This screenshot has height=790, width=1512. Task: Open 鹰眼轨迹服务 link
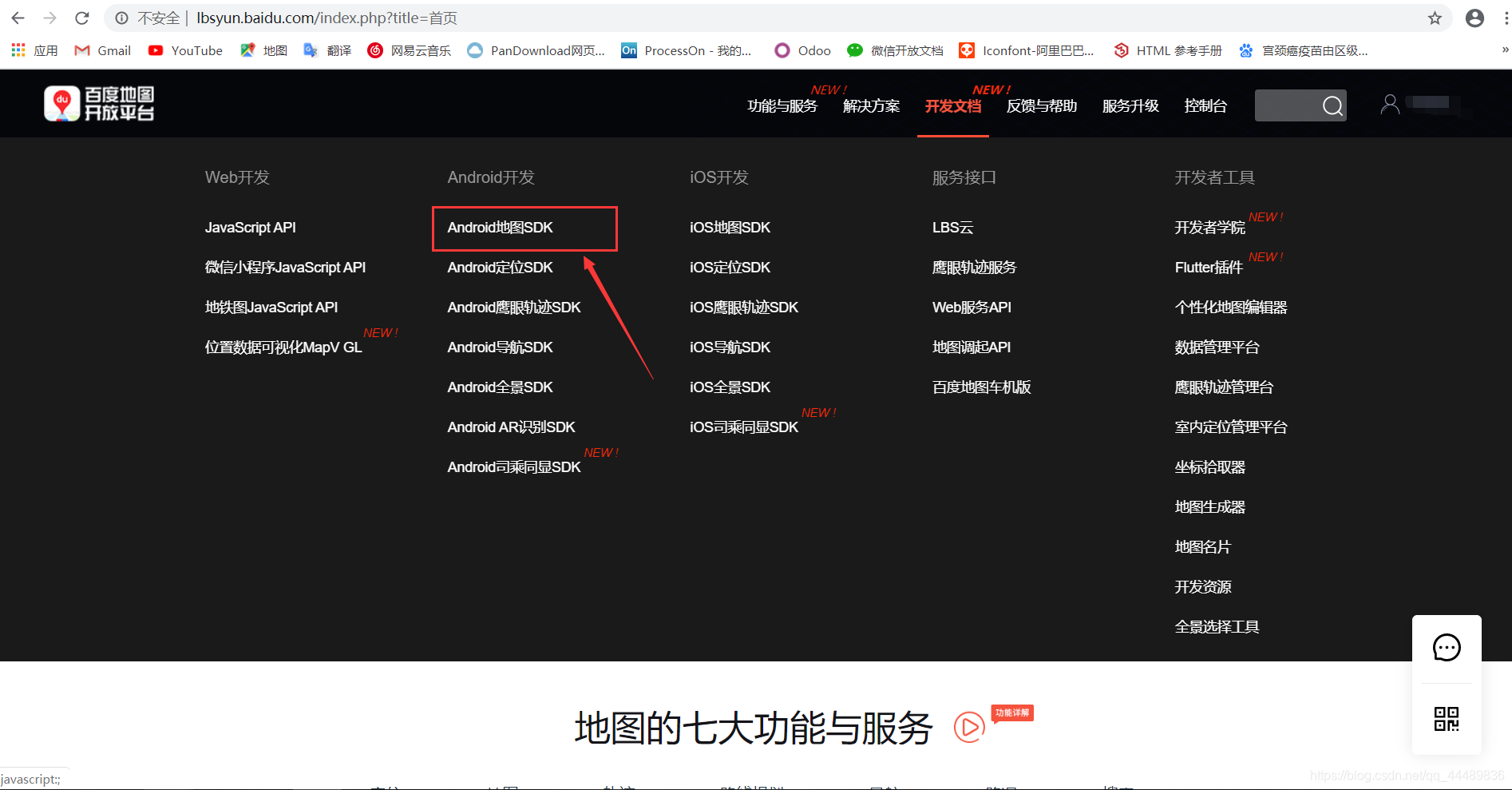click(975, 268)
